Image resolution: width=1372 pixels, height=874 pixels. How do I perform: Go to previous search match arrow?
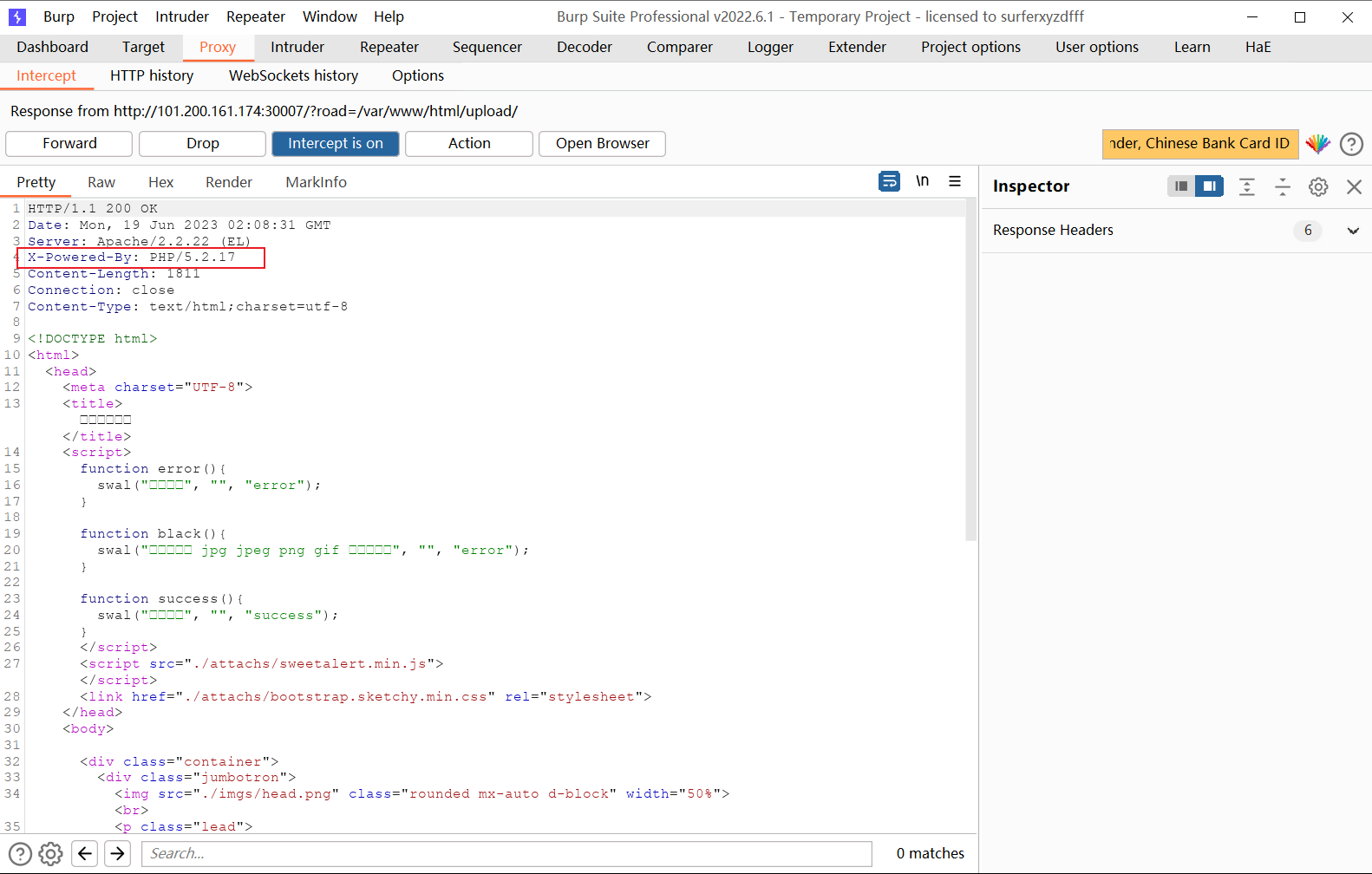click(84, 853)
